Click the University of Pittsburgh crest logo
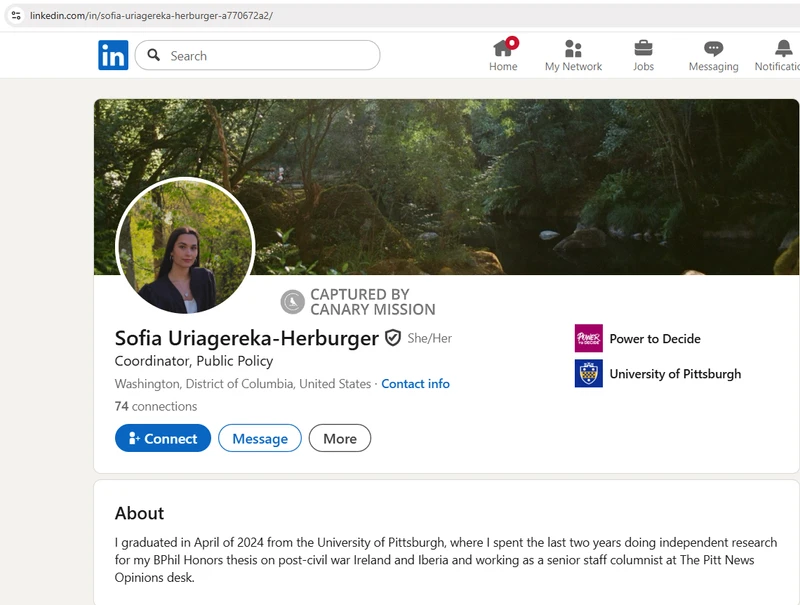This screenshot has height=605, width=800. tap(588, 373)
